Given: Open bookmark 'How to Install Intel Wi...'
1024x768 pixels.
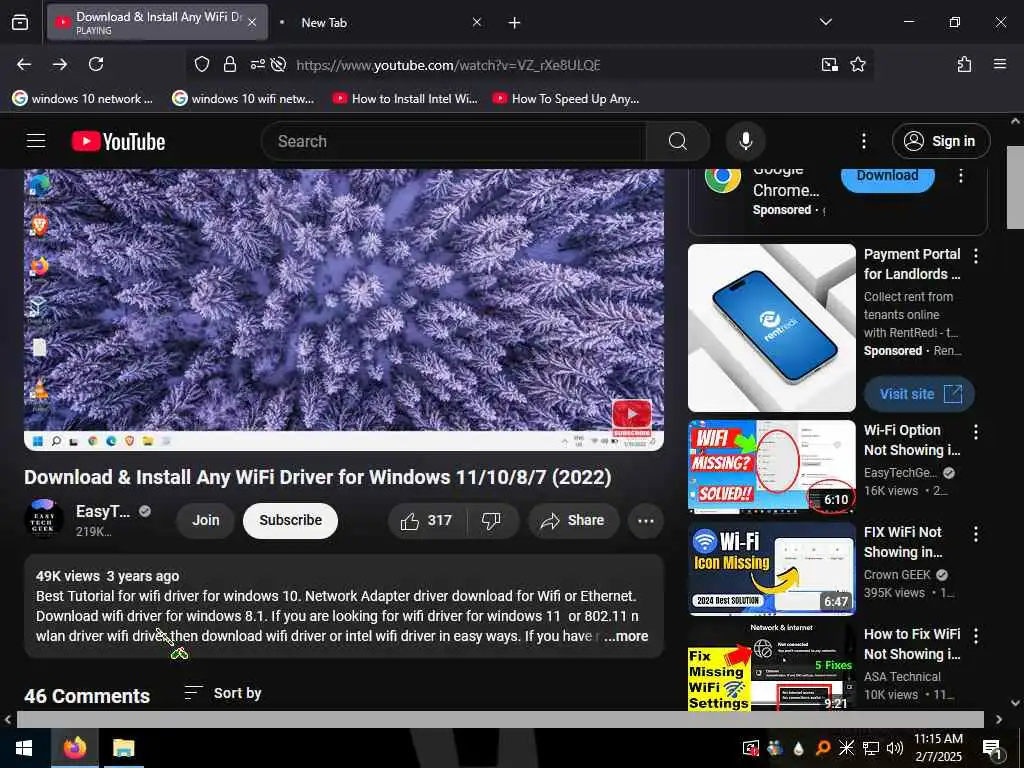Looking at the screenshot, I should tap(405, 99).
